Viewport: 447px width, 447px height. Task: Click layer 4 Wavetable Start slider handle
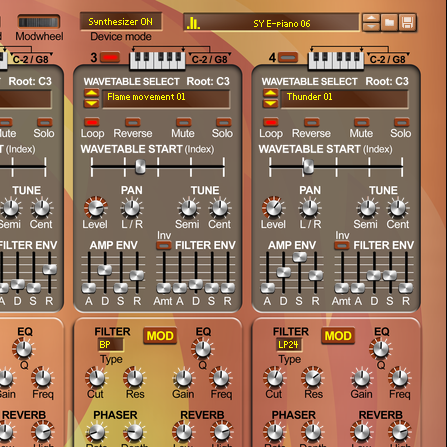click(308, 166)
